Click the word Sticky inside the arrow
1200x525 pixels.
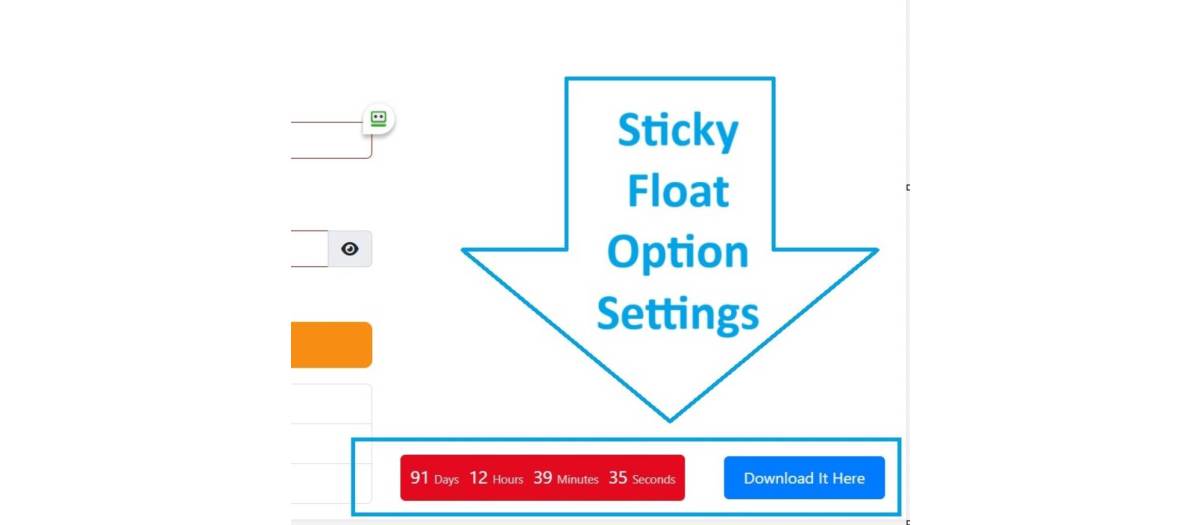(677, 132)
